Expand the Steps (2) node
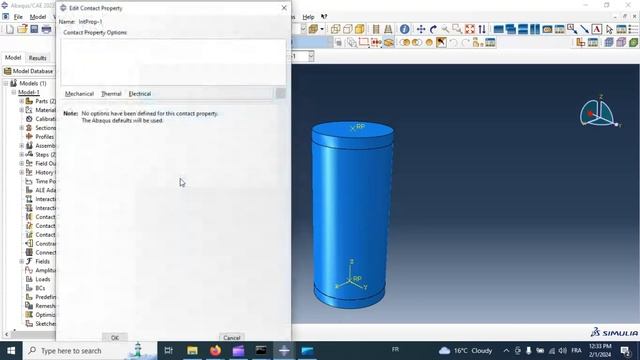The width and height of the screenshot is (640, 360). point(22,155)
